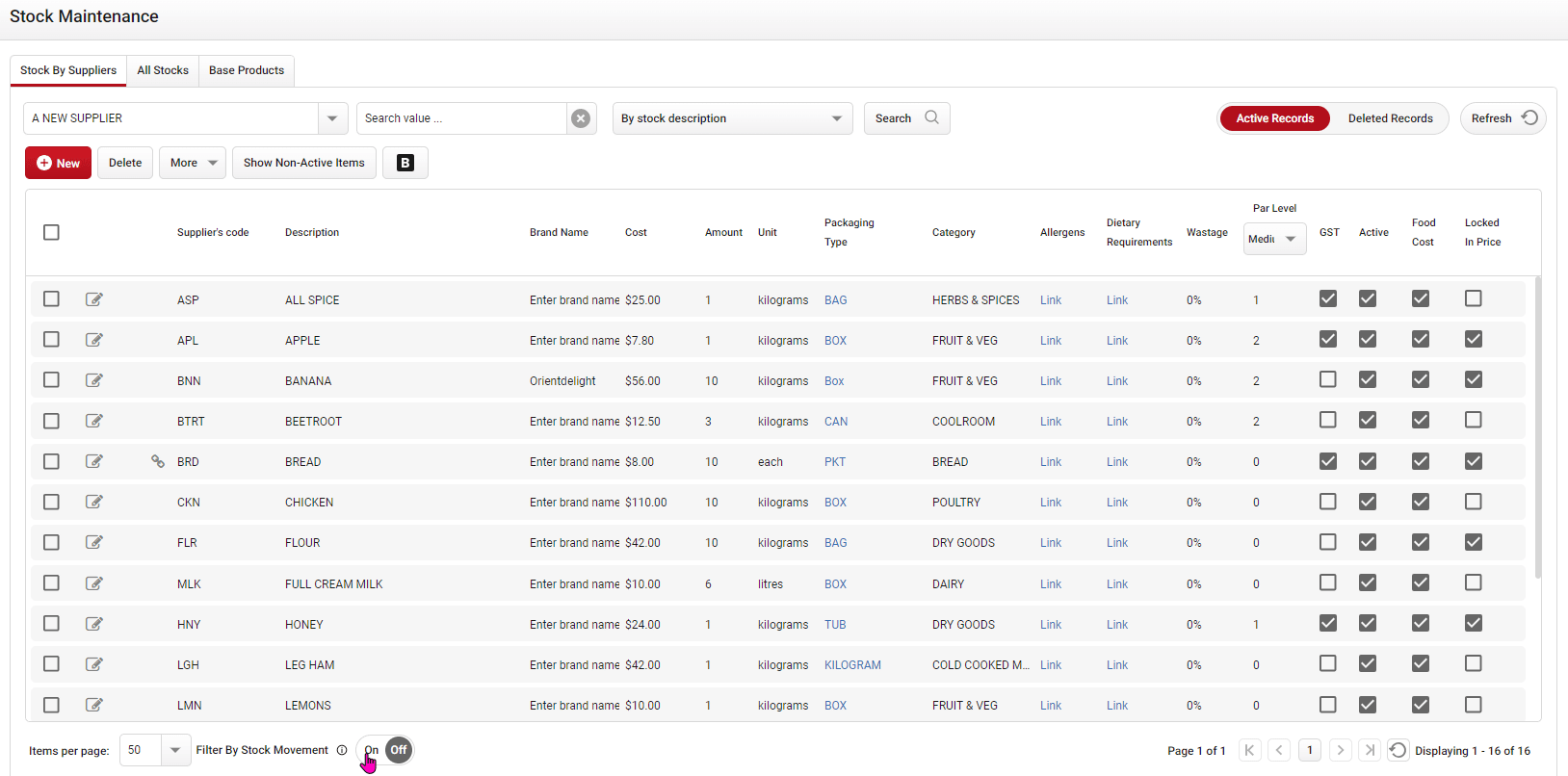Open edit icon for FLOUR row
Viewport: 1568px width, 776px height.
[94, 542]
